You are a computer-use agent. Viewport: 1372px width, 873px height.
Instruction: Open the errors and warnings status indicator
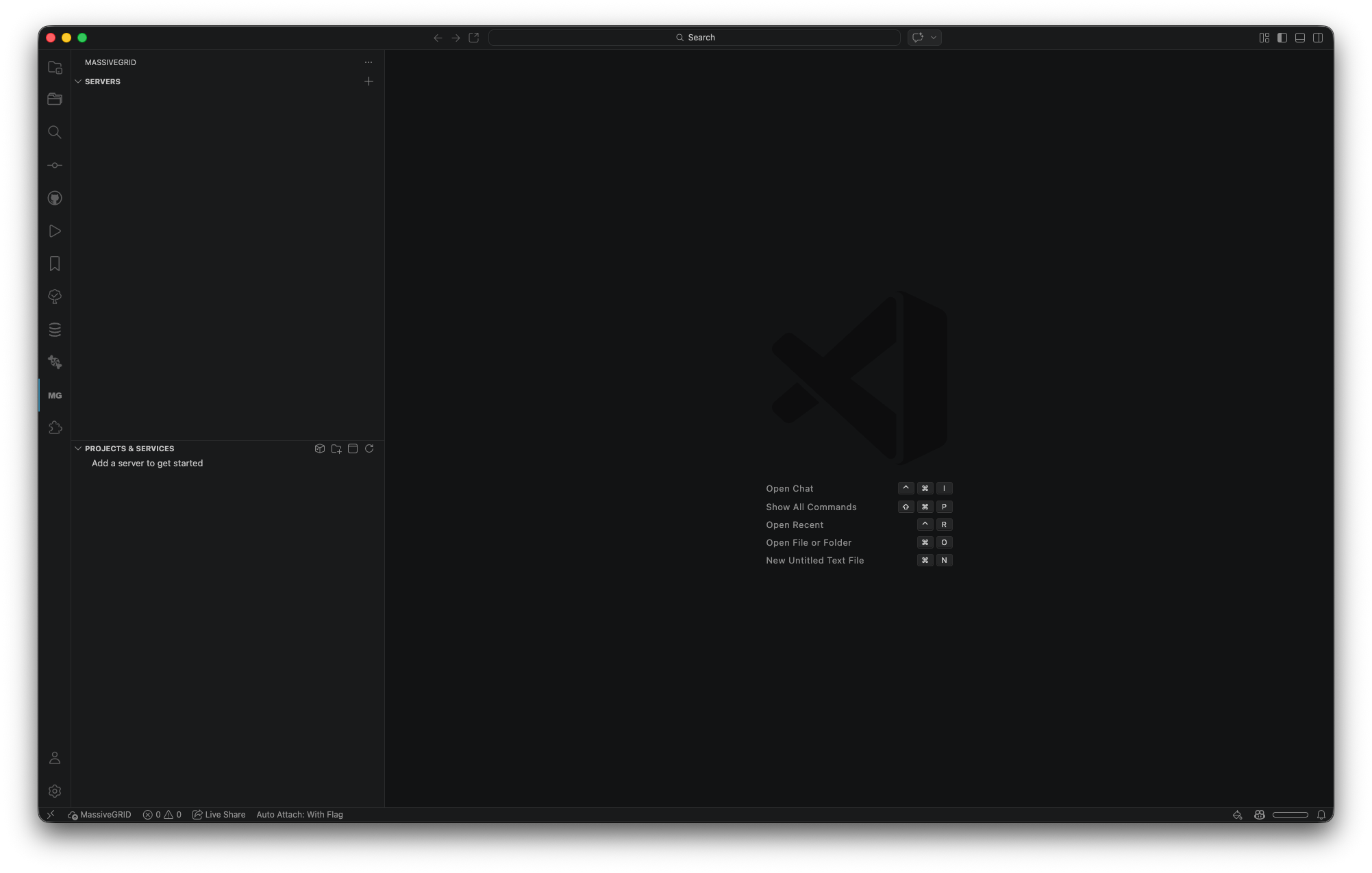click(x=162, y=815)
